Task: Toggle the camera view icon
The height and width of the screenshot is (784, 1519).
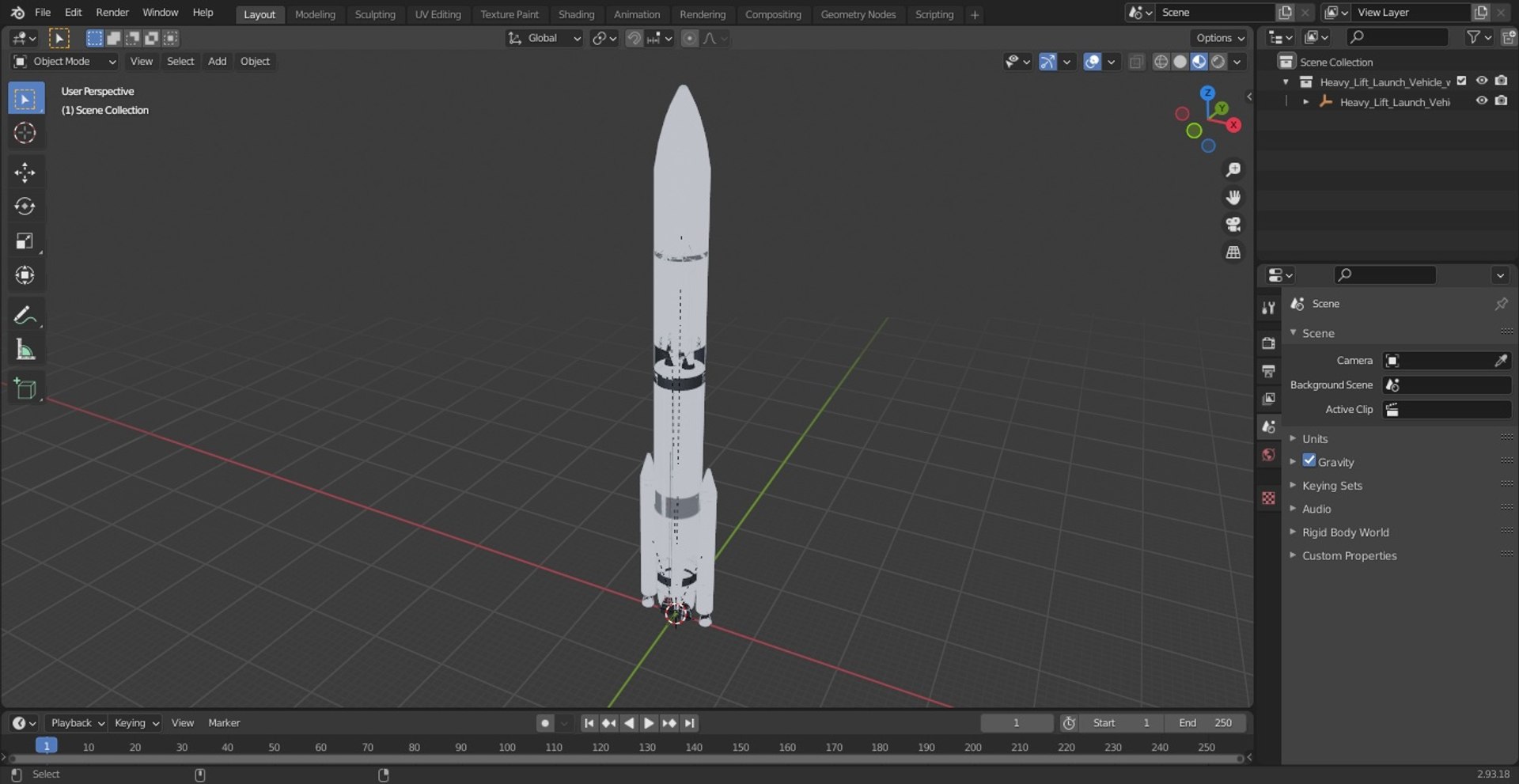Action: click(x=1233, y=225)
